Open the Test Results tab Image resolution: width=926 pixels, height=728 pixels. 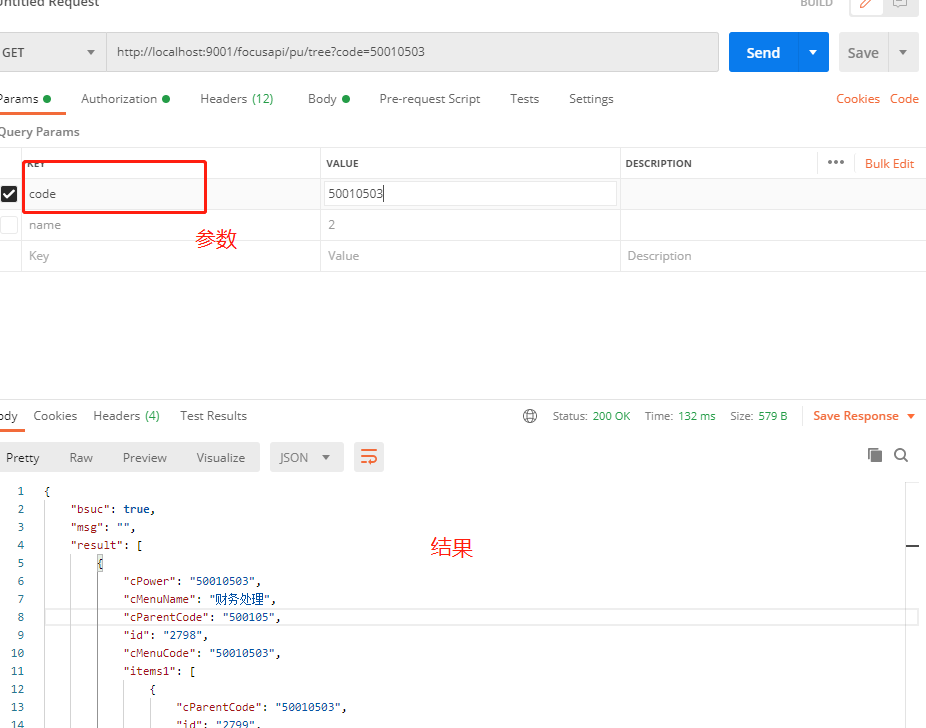(x=213, y=416)
